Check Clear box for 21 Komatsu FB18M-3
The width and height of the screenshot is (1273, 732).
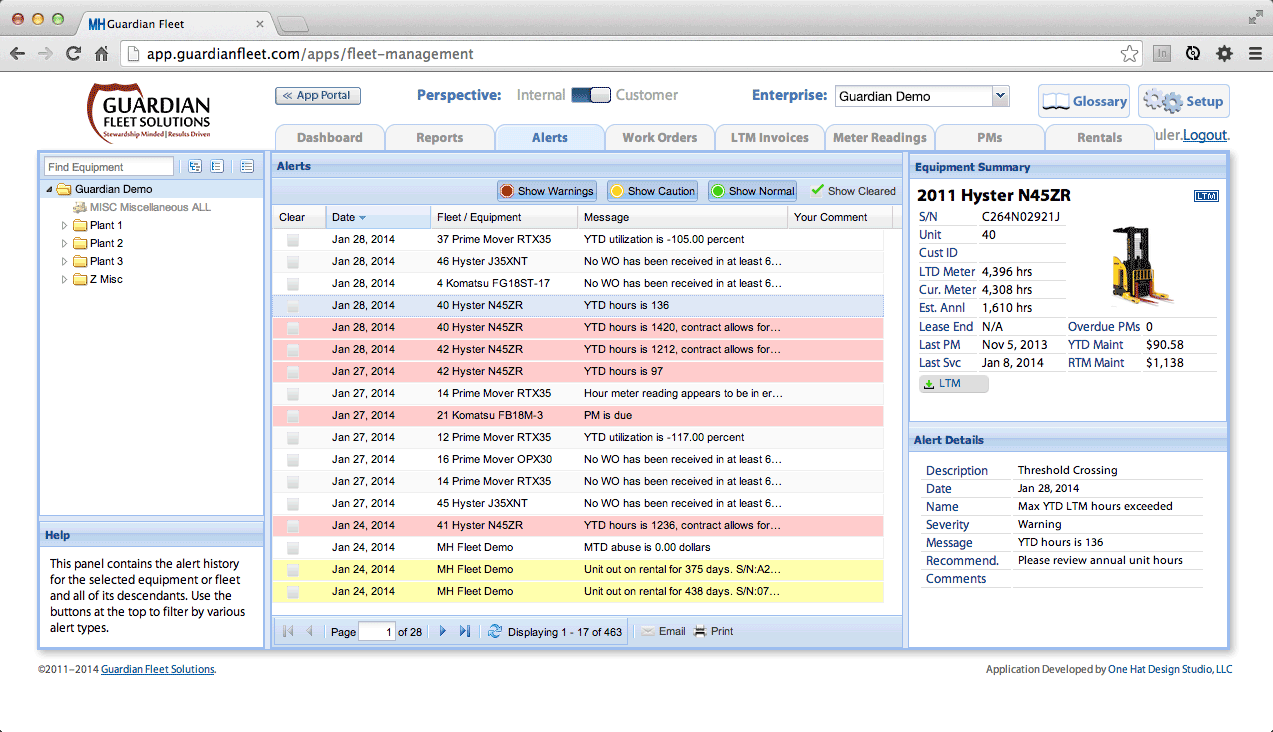[x=293, y=415]
